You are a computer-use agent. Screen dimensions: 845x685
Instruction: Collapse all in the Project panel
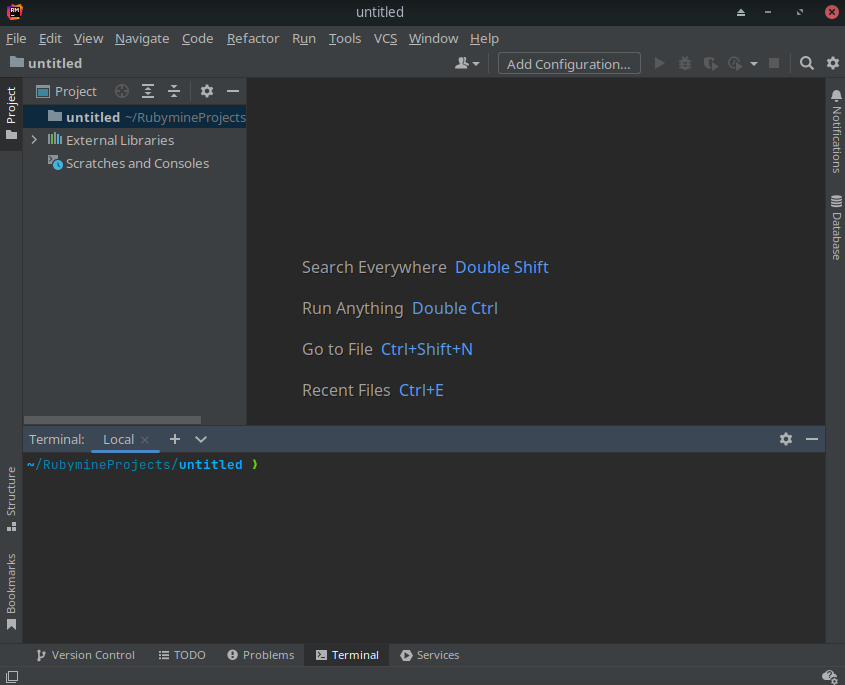(x=174, y=91)
